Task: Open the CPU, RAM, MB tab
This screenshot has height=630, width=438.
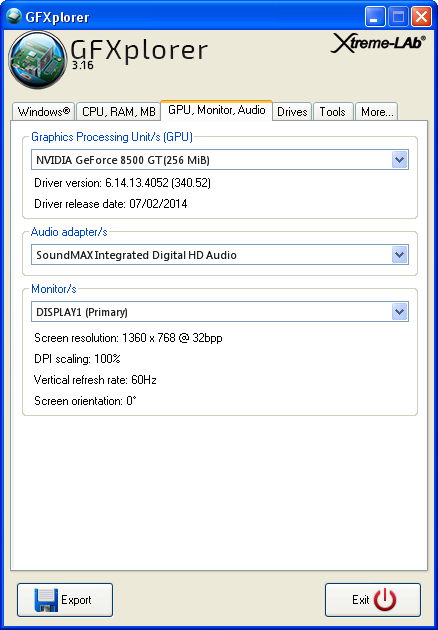Action: [x=119, y=112]
